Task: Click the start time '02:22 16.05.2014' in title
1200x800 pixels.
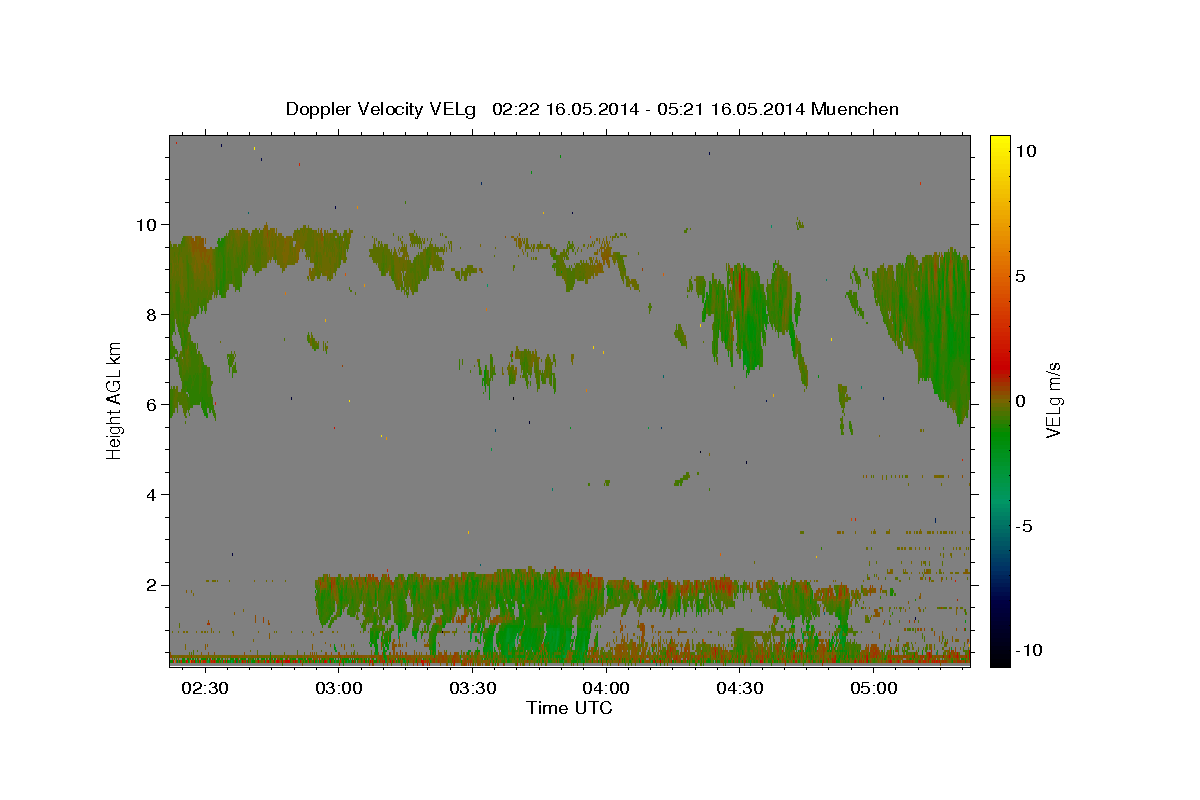Action: [x=563, y=109]
